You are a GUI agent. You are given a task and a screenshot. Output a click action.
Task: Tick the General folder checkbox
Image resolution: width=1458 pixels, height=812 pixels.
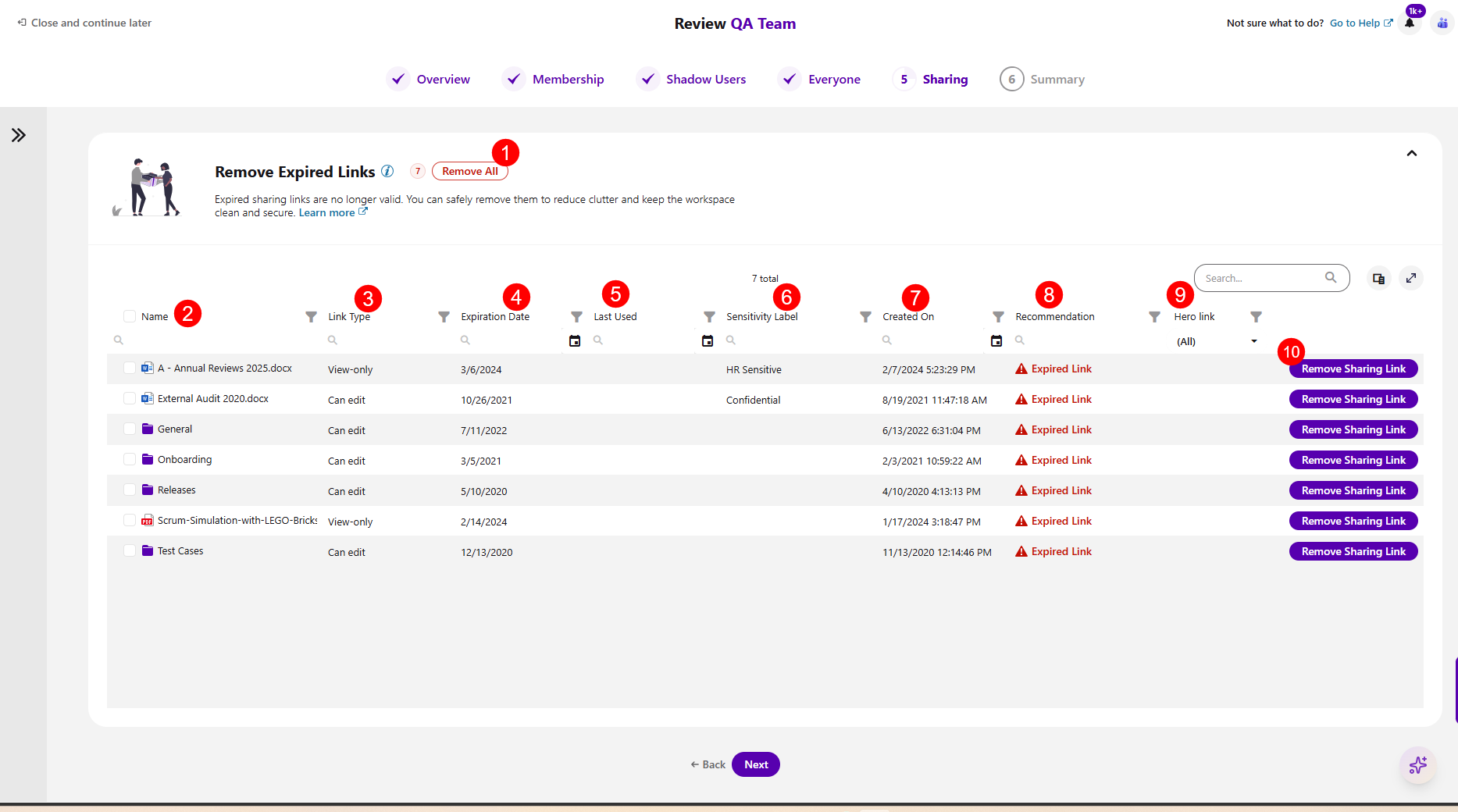pyautogui.click(x=130, y=429)
